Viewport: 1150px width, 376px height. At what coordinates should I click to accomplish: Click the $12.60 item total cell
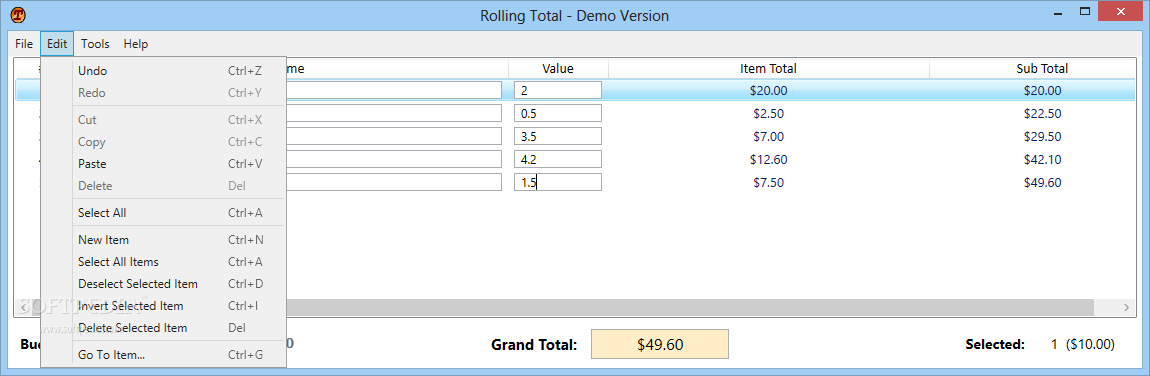(x=769, y=159)
